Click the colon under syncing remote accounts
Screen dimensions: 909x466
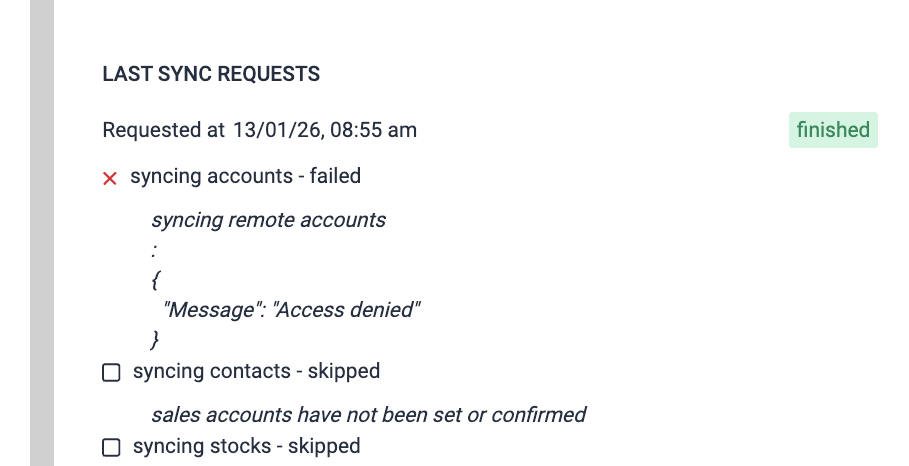pyautogui.click(x=154, y=250)
